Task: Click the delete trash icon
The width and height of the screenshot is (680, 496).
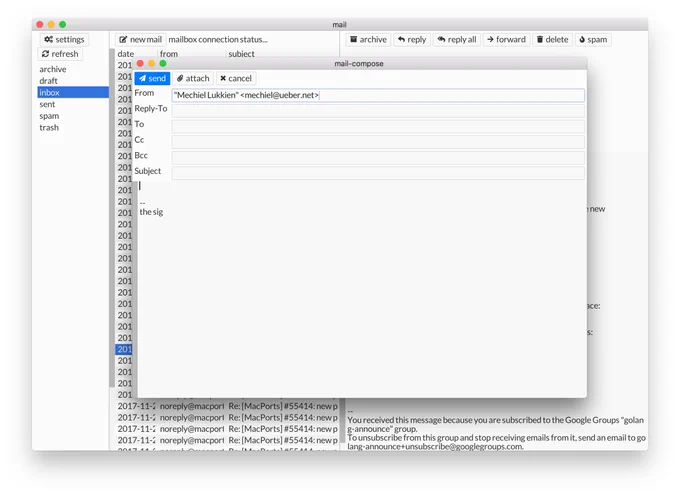Action: point(540,39)
